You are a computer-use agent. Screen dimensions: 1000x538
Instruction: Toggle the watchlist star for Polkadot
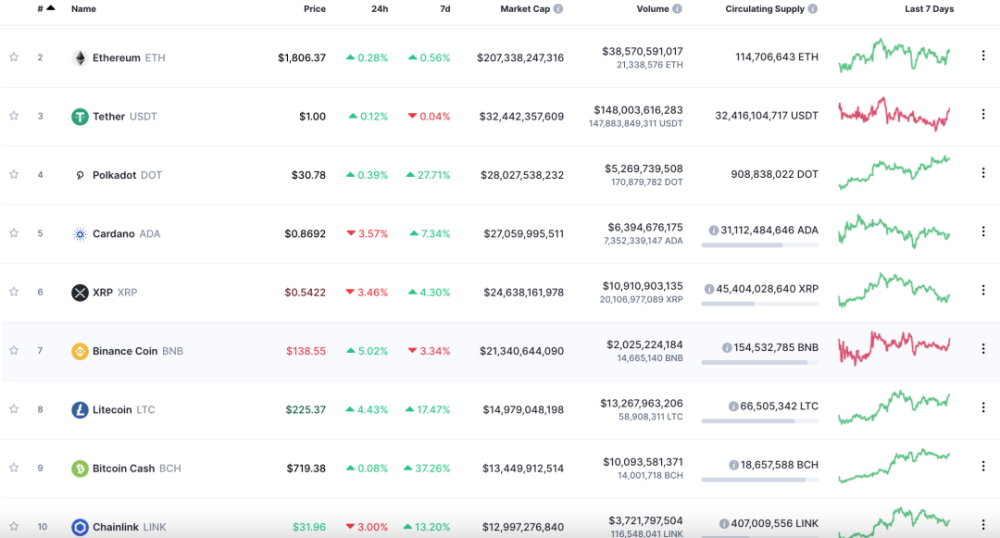(14, 175)
